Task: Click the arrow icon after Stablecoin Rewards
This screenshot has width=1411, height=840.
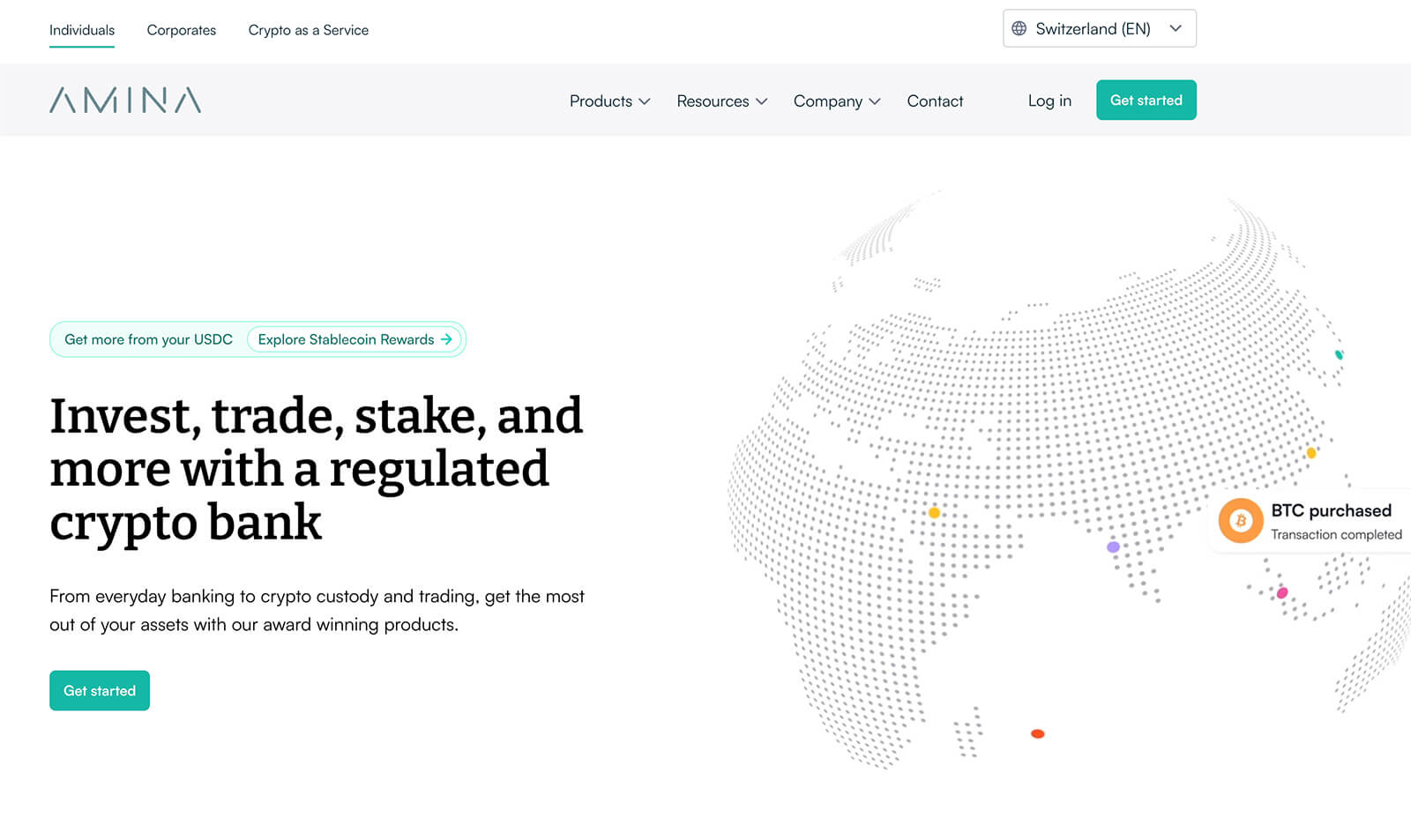Action: coord(446,339)
